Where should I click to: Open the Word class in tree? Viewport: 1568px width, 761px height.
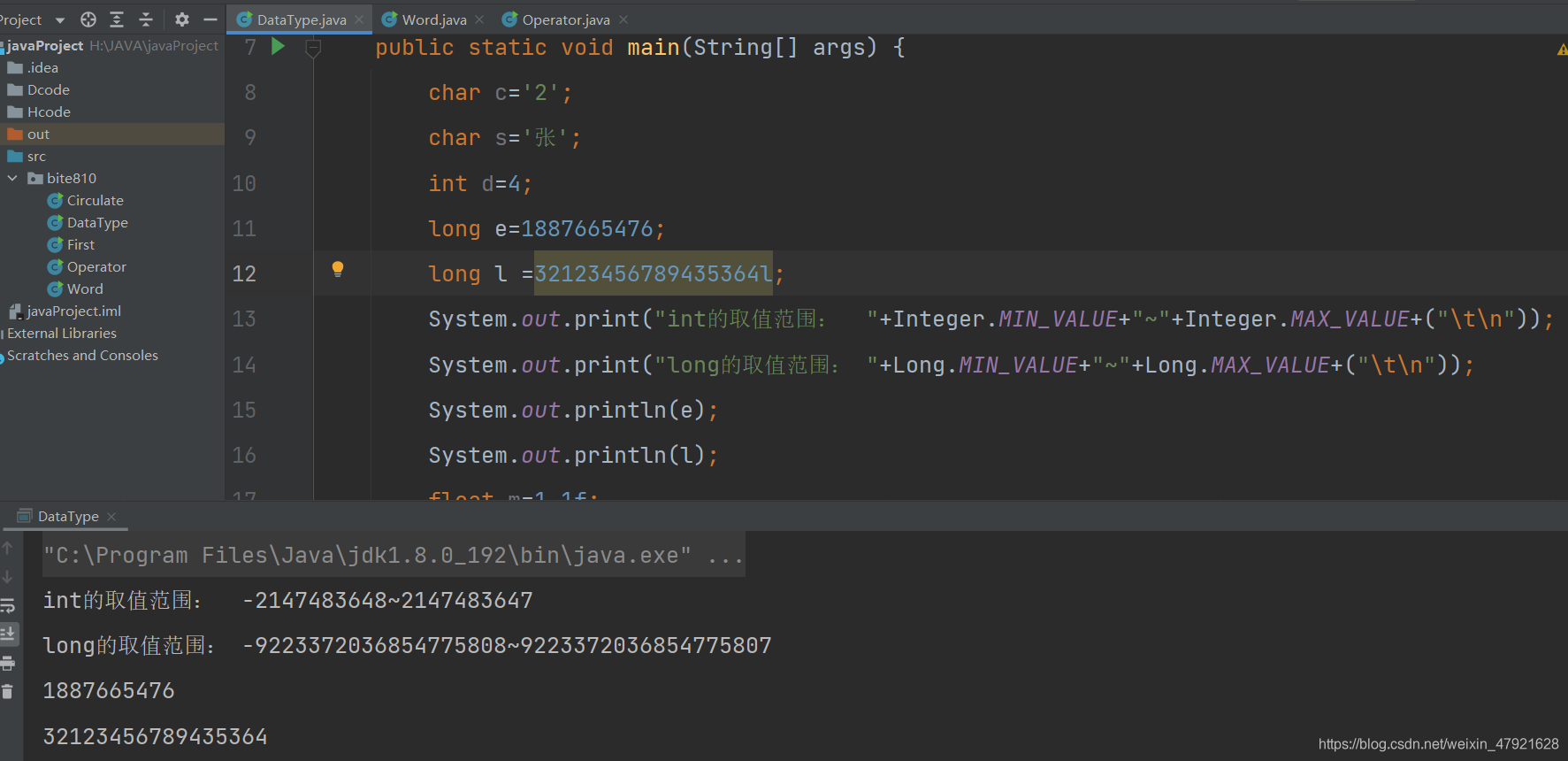[x=85, y=289]
